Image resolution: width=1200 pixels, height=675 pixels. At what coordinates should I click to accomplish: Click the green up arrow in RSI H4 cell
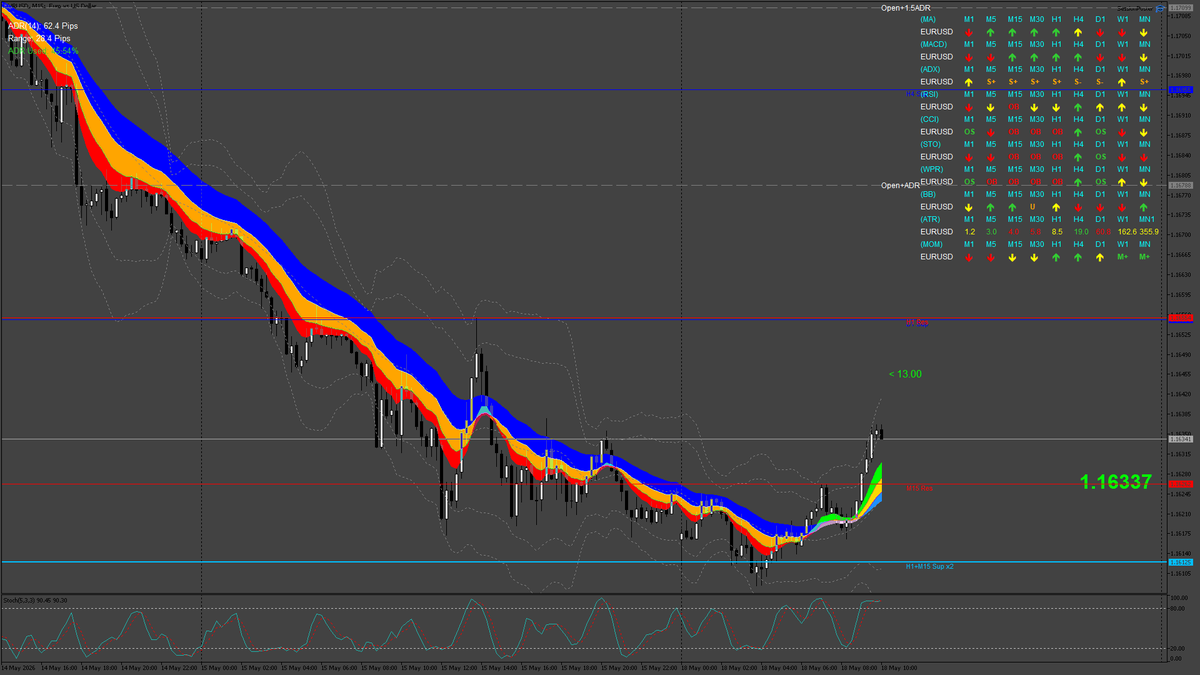pyautogui.click(x=1079, y=107)
